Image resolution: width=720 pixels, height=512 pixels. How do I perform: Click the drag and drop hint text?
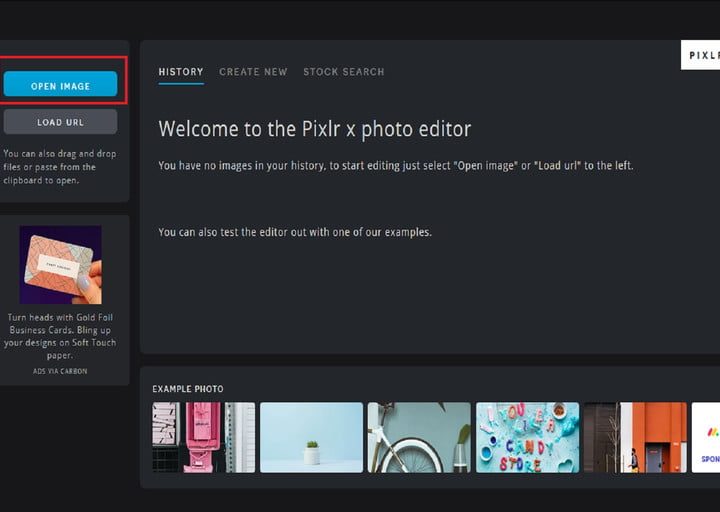[60, 167]
